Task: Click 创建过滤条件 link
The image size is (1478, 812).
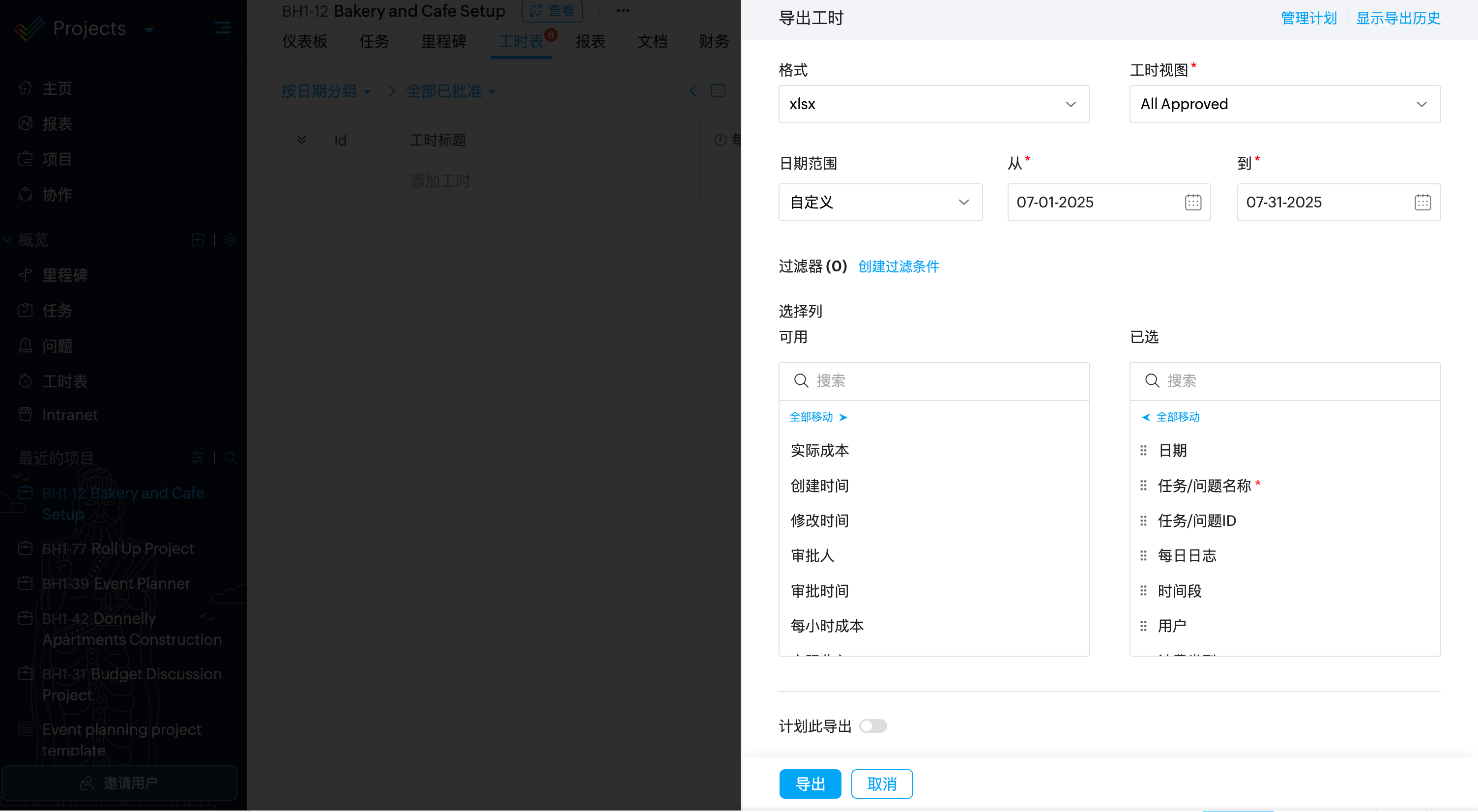Action: click(898, 267)
